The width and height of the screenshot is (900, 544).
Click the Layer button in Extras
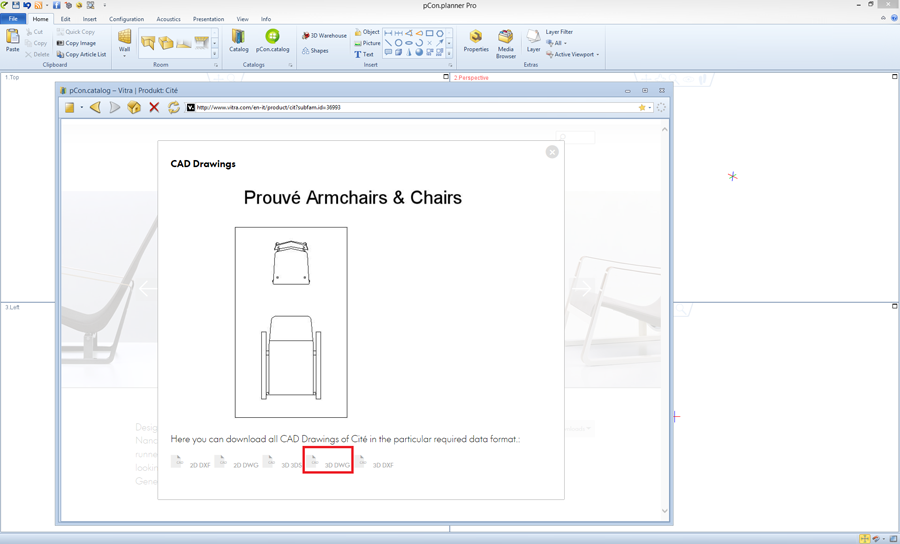(533, 41)
